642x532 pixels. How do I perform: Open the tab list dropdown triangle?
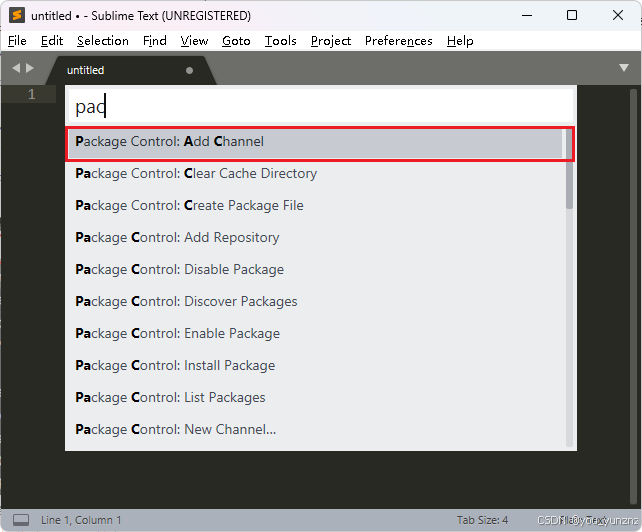coord(624,68)
